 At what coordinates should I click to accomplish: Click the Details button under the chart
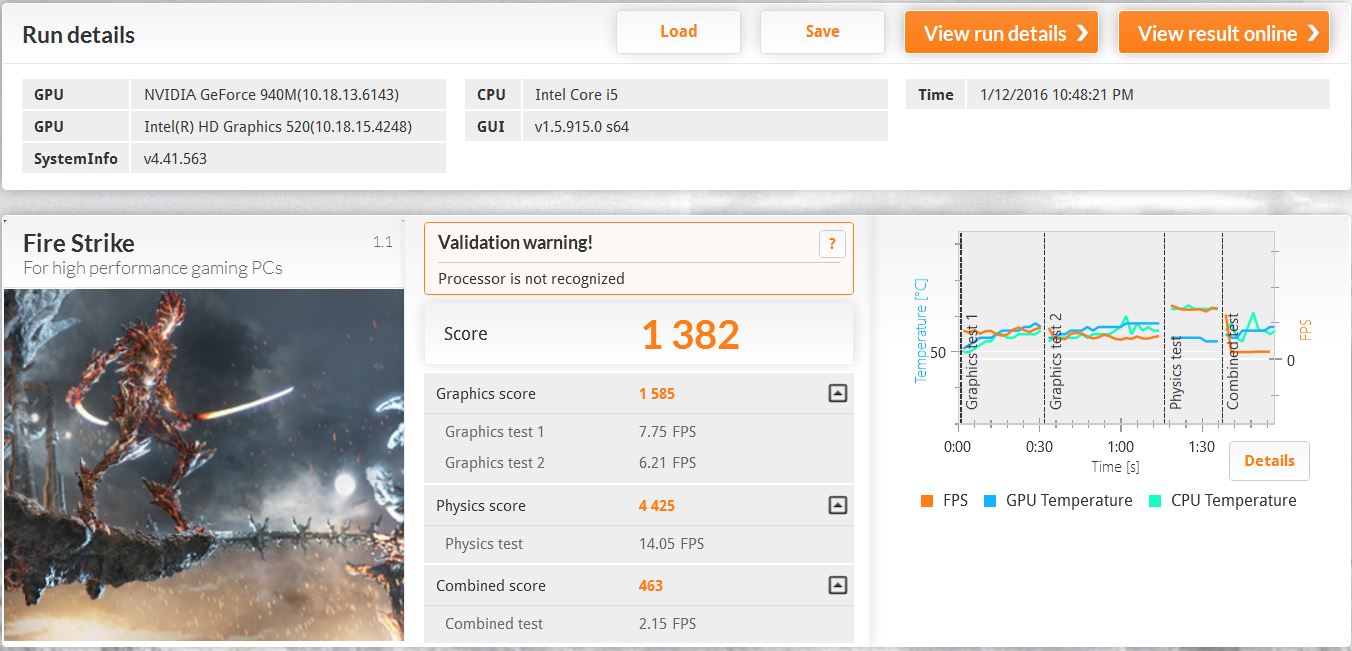click(x=1268, y=461)
